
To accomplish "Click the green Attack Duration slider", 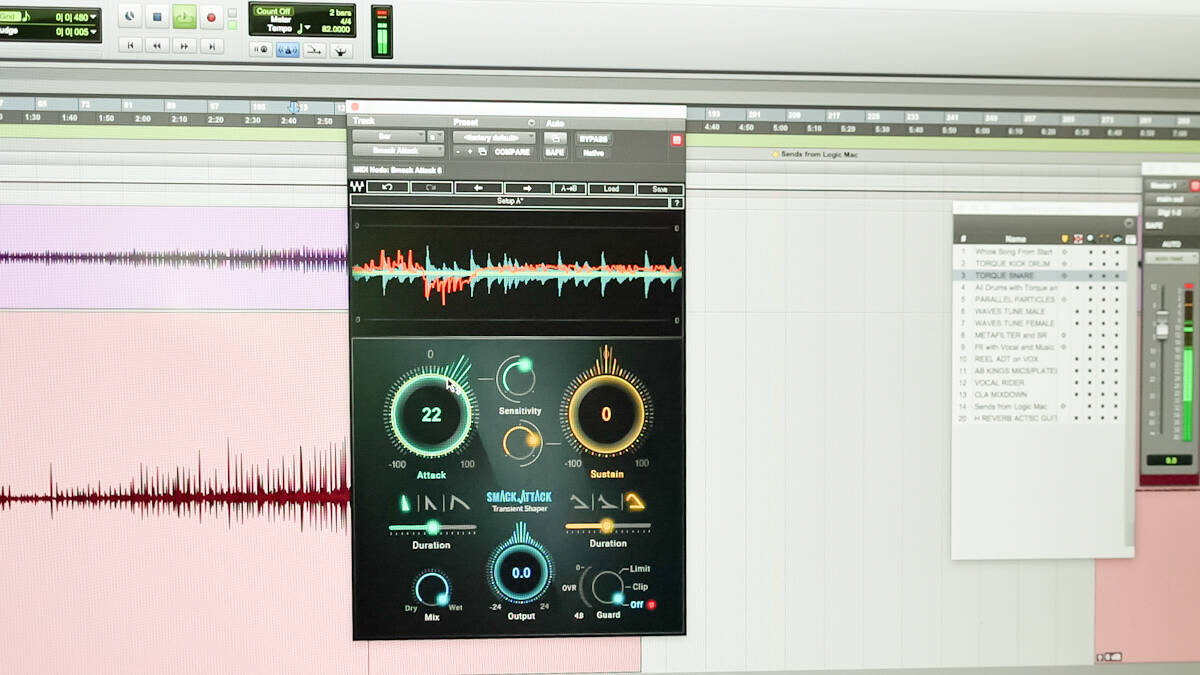I will (x=432, y=527).
